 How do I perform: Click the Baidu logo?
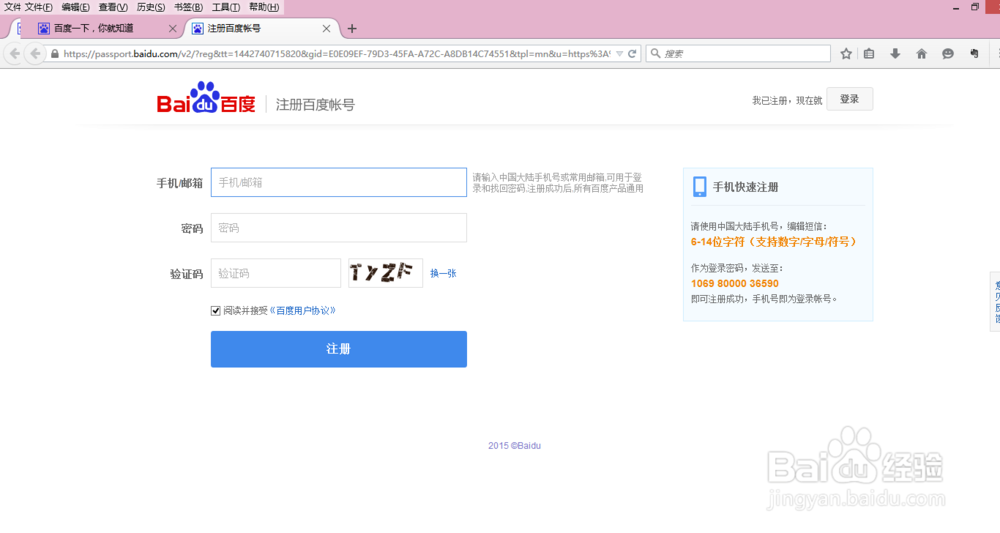pyautogui.click(x=205, y=98)
